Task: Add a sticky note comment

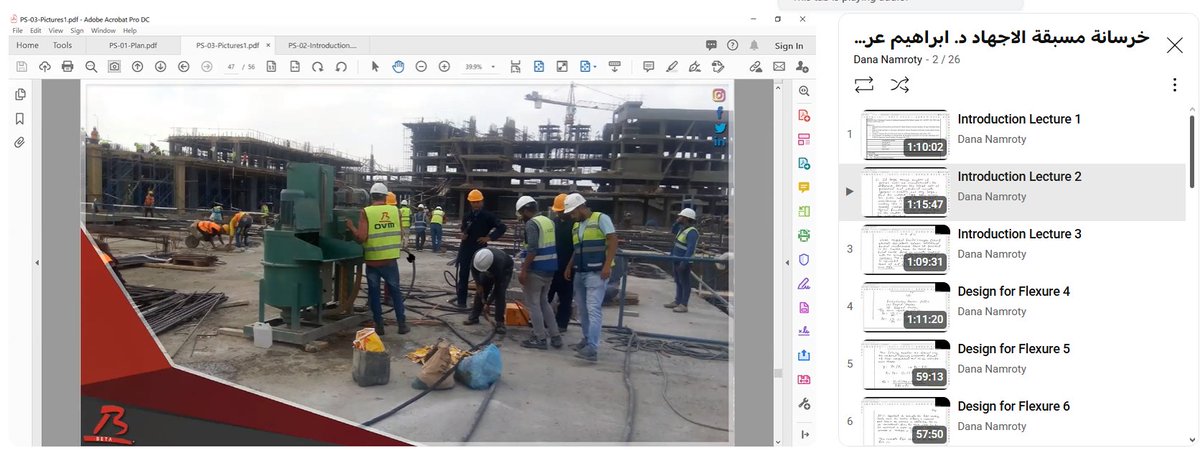Action: point(648,66)
